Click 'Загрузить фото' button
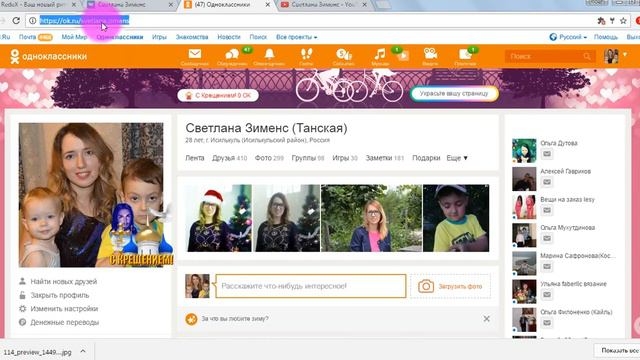This screenshot has height=360, width=640. 450,287
